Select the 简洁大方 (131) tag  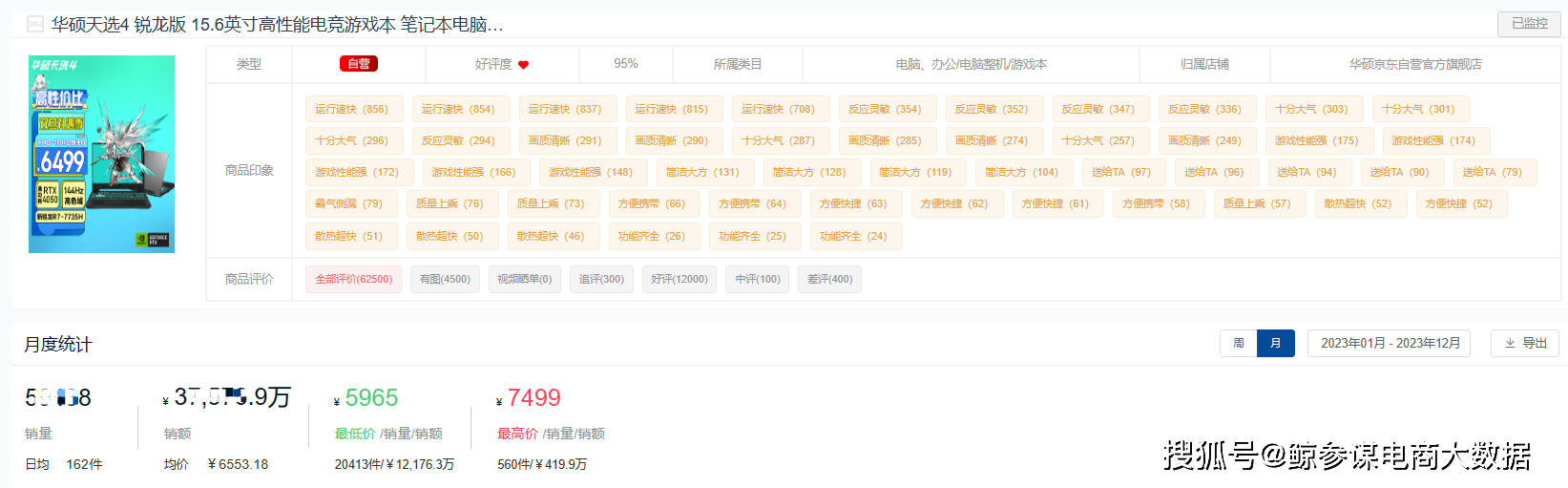(704, 172)
